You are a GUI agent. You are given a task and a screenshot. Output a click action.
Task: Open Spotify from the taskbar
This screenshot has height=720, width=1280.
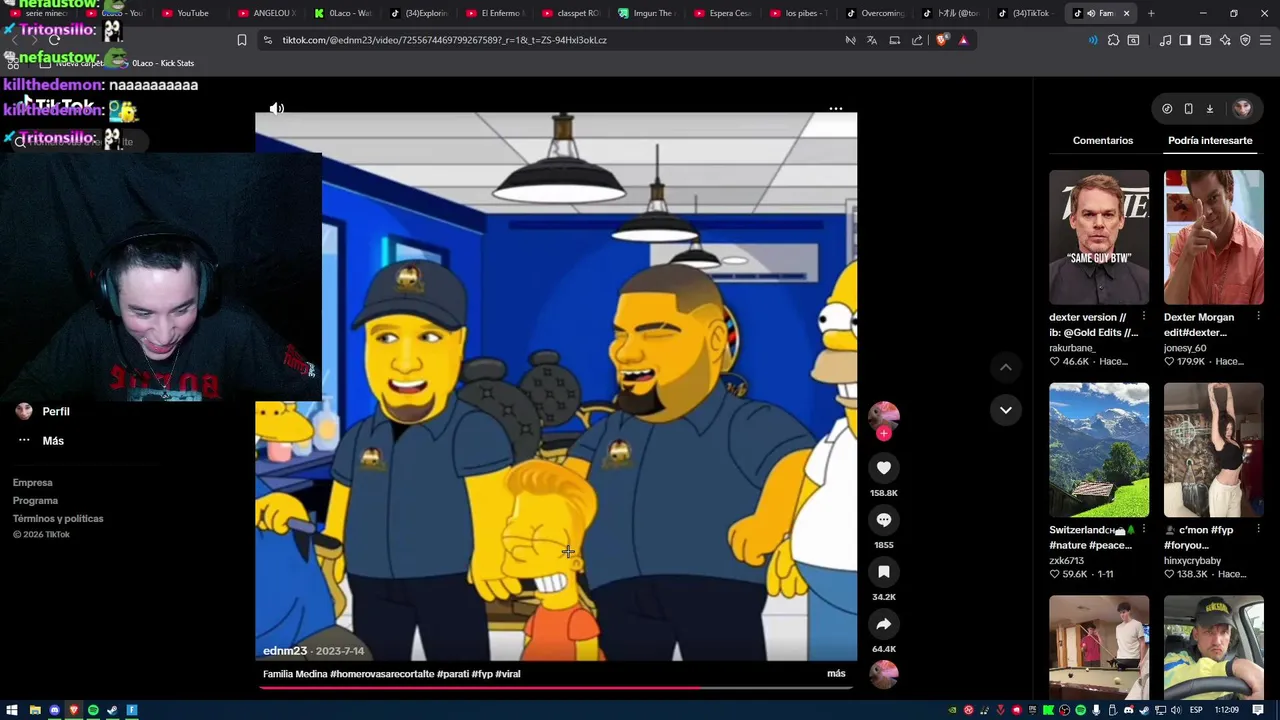[x=93, y=710]
